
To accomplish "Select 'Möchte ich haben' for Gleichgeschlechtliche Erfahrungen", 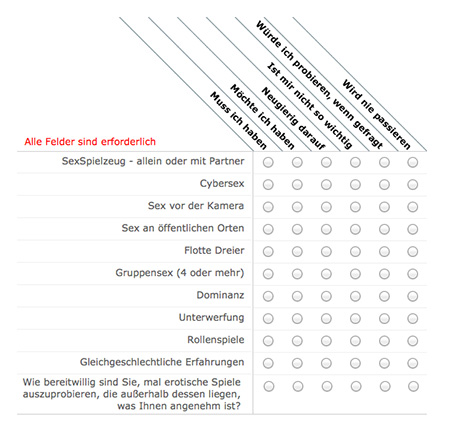I will tap(297, 363).
